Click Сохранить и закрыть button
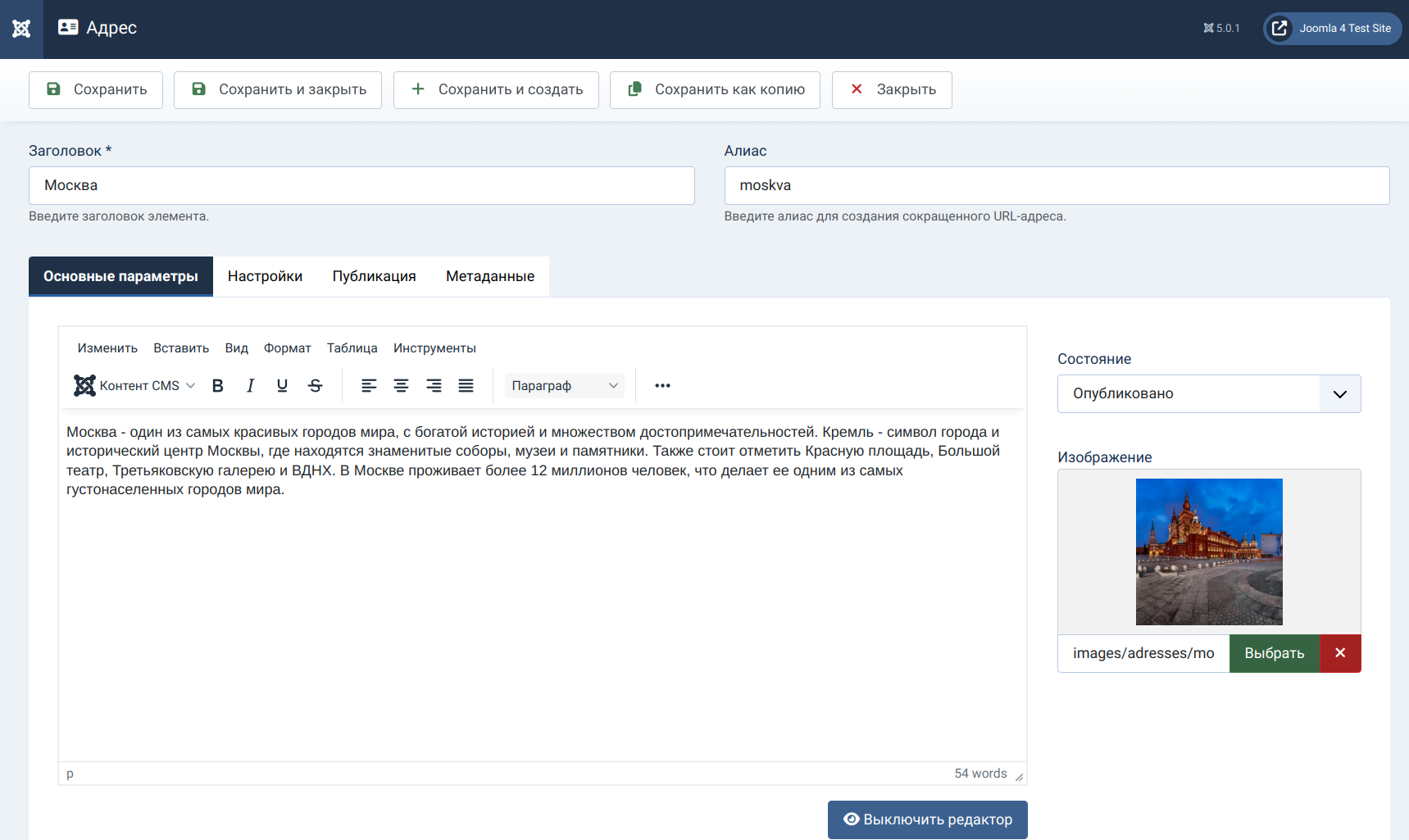The image size is (1409, 840). click(278, 90)
